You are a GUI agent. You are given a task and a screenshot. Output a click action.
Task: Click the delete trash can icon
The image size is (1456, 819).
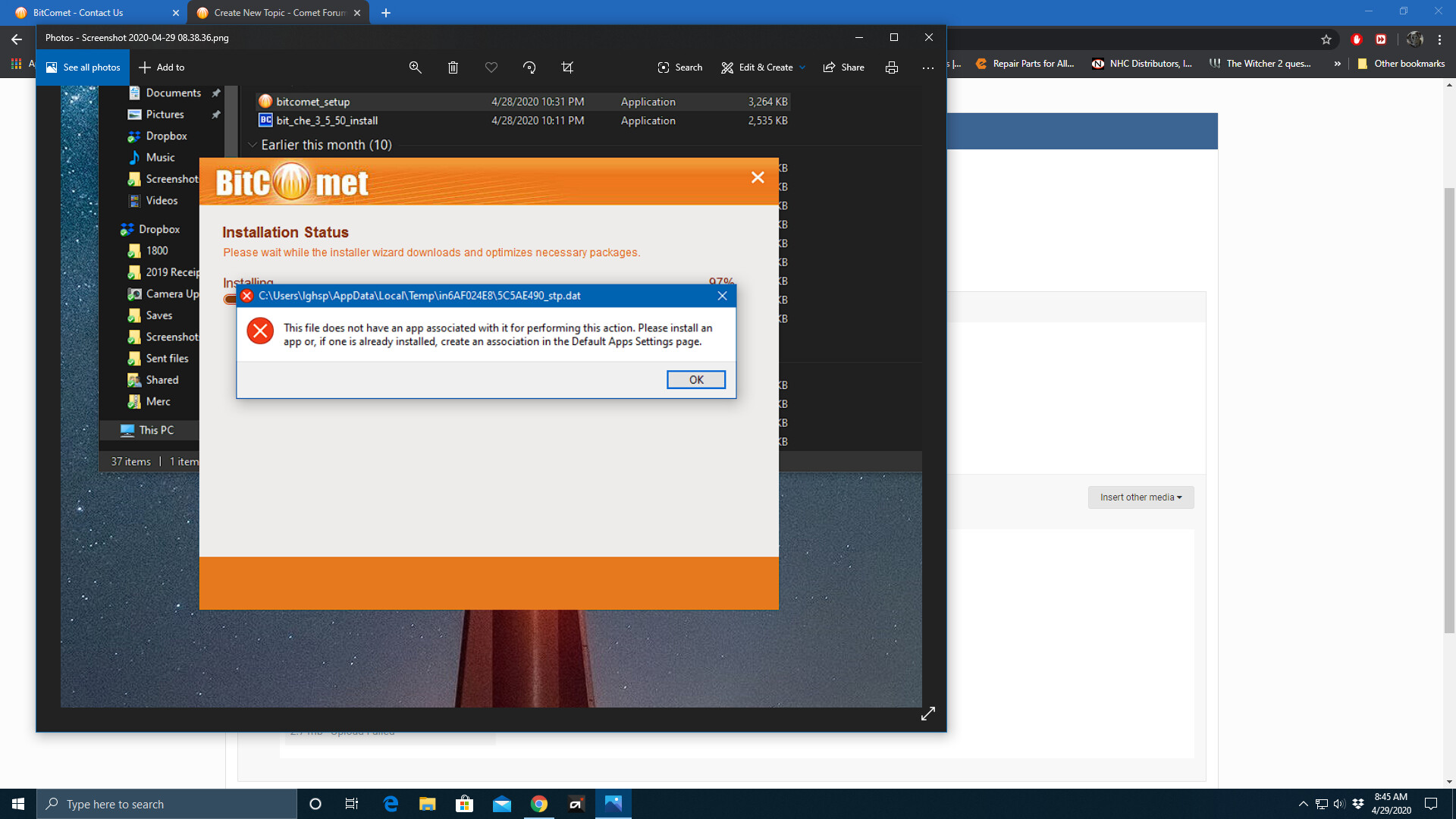pos(453,67)
